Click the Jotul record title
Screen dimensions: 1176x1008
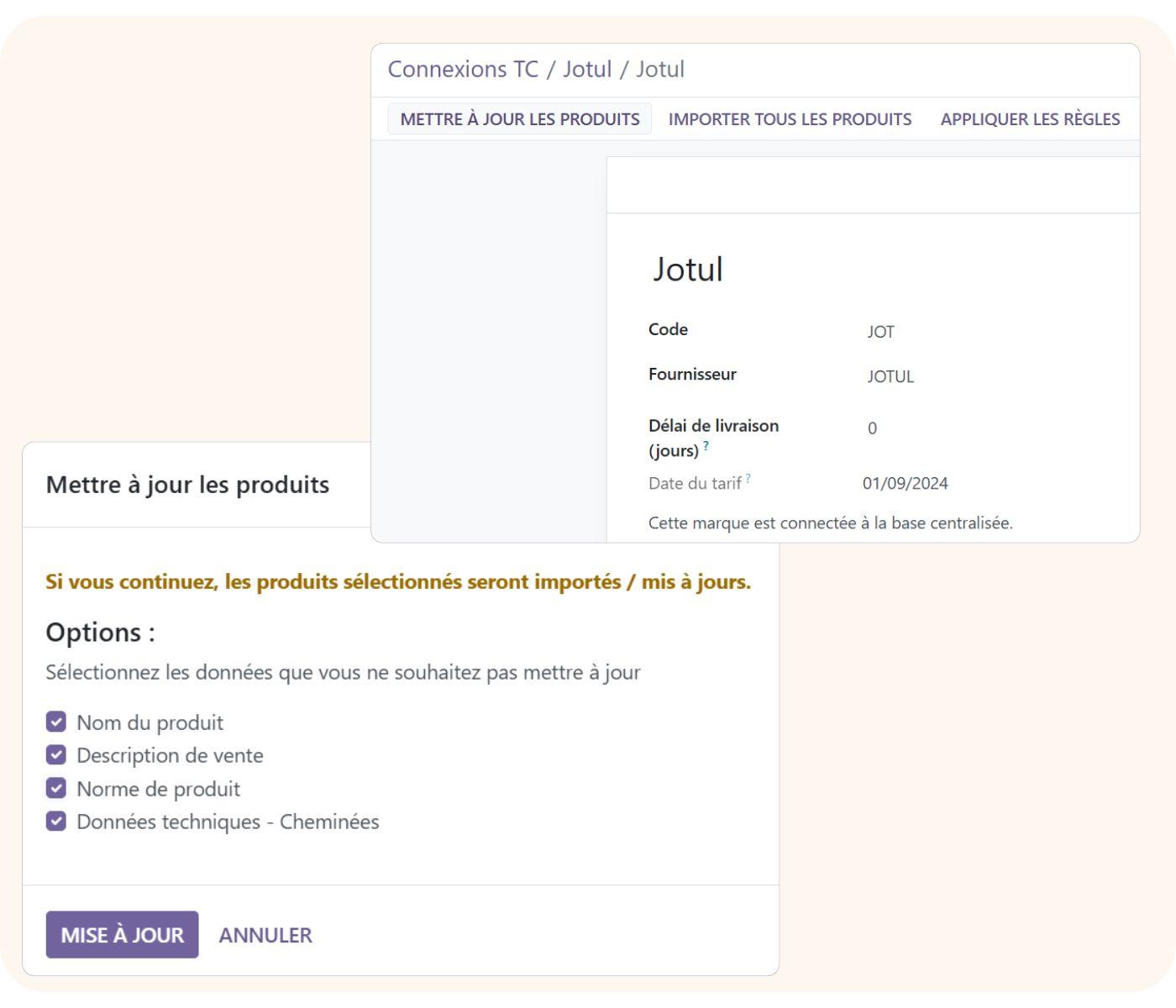click(688, 270)
